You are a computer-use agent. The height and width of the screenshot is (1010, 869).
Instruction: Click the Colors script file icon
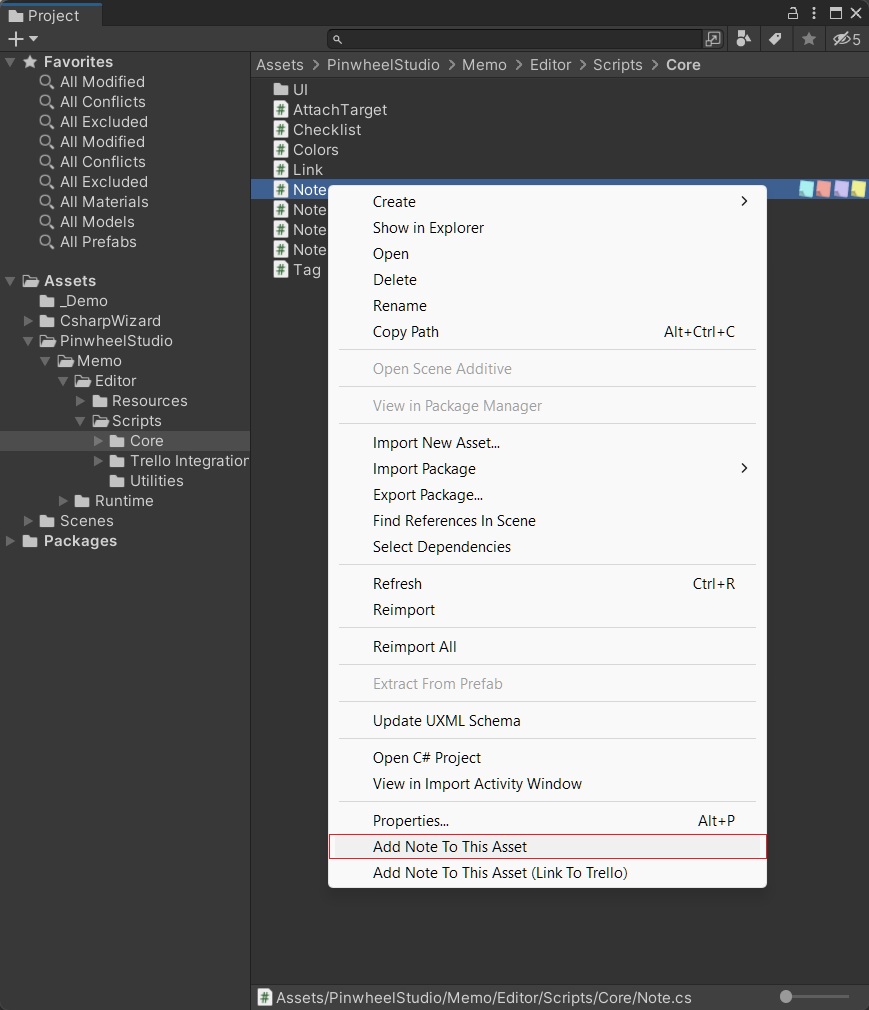[x=281, y=149]
